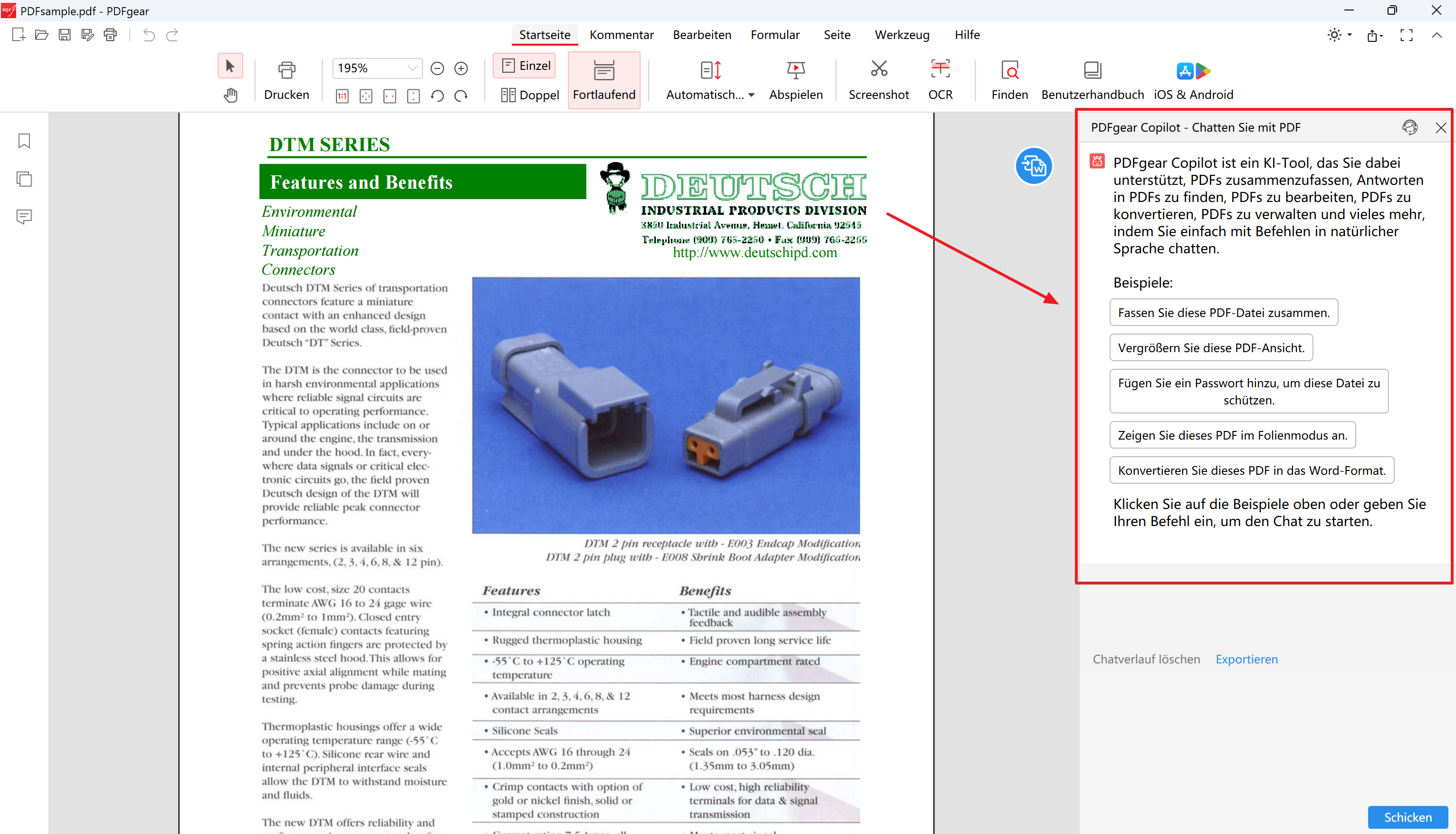This screenshot has height=834, width=1456.
Task: Toggle Einzel single page view
Action: tap(525, 66)
